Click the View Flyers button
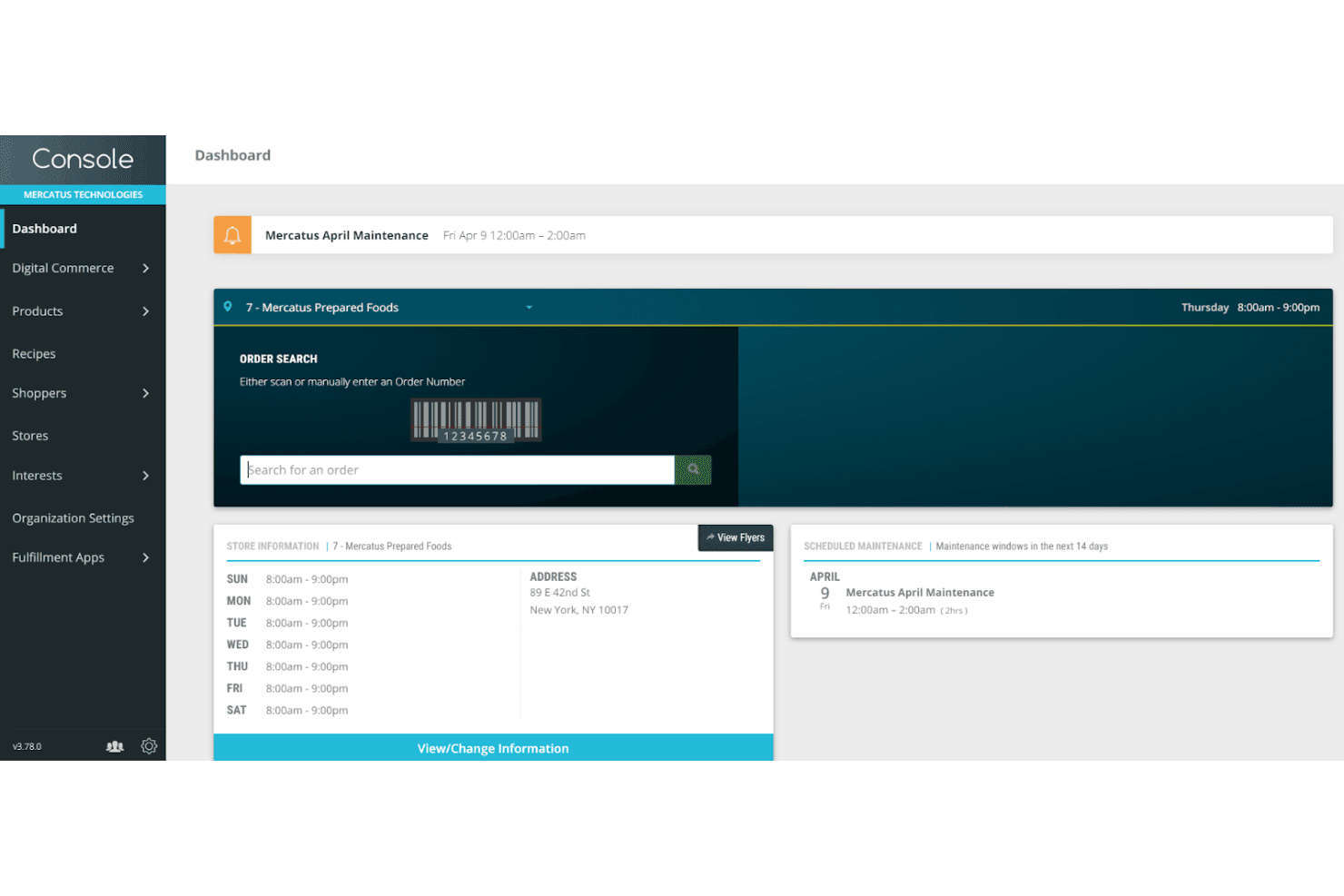 pyautogui.click(x=736, y=537)
